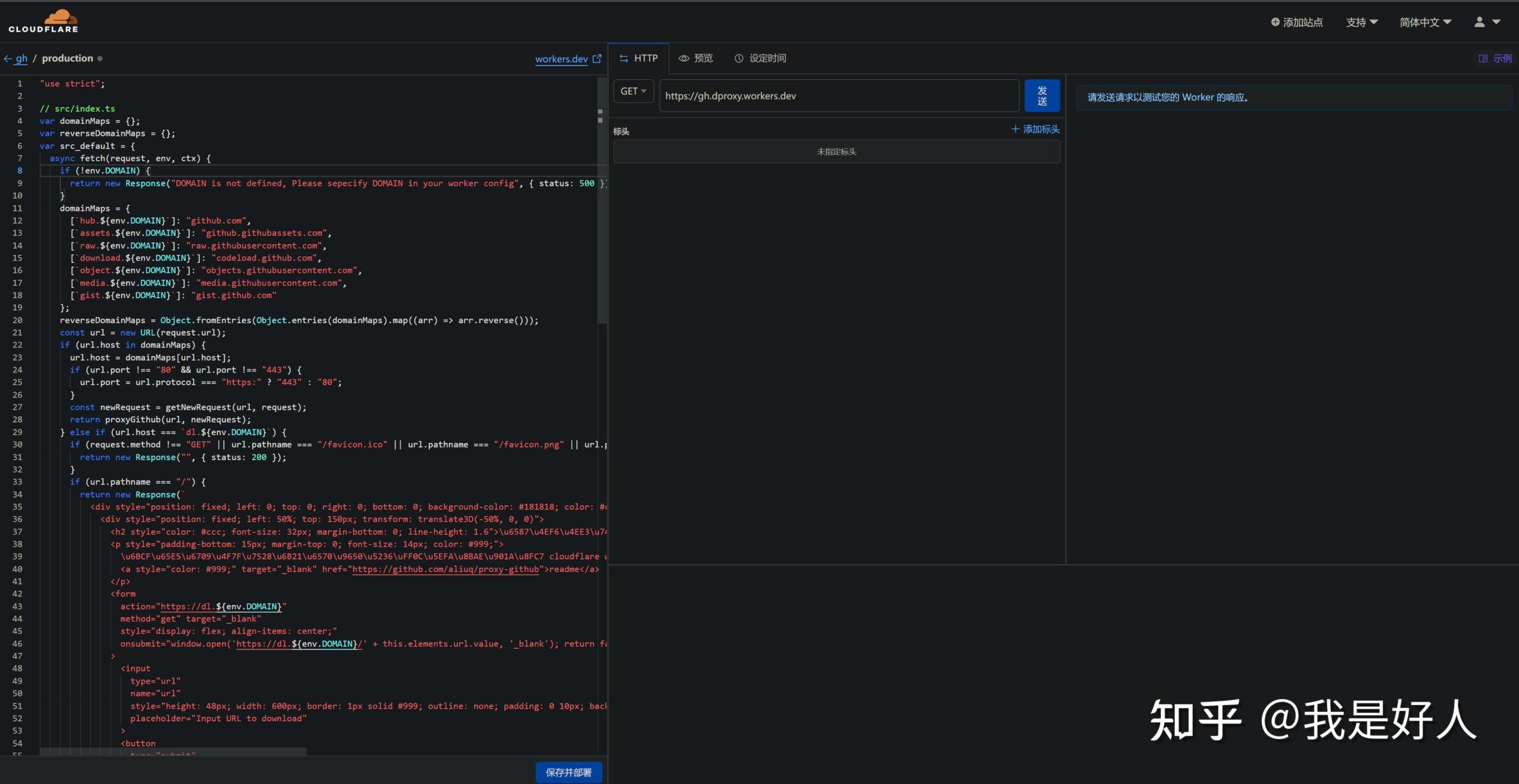This screenshot has width=1519, height=784.
Task: Click the 未指定标头 empty headers box
Action: pyautogui.click(x=837, y=151)
